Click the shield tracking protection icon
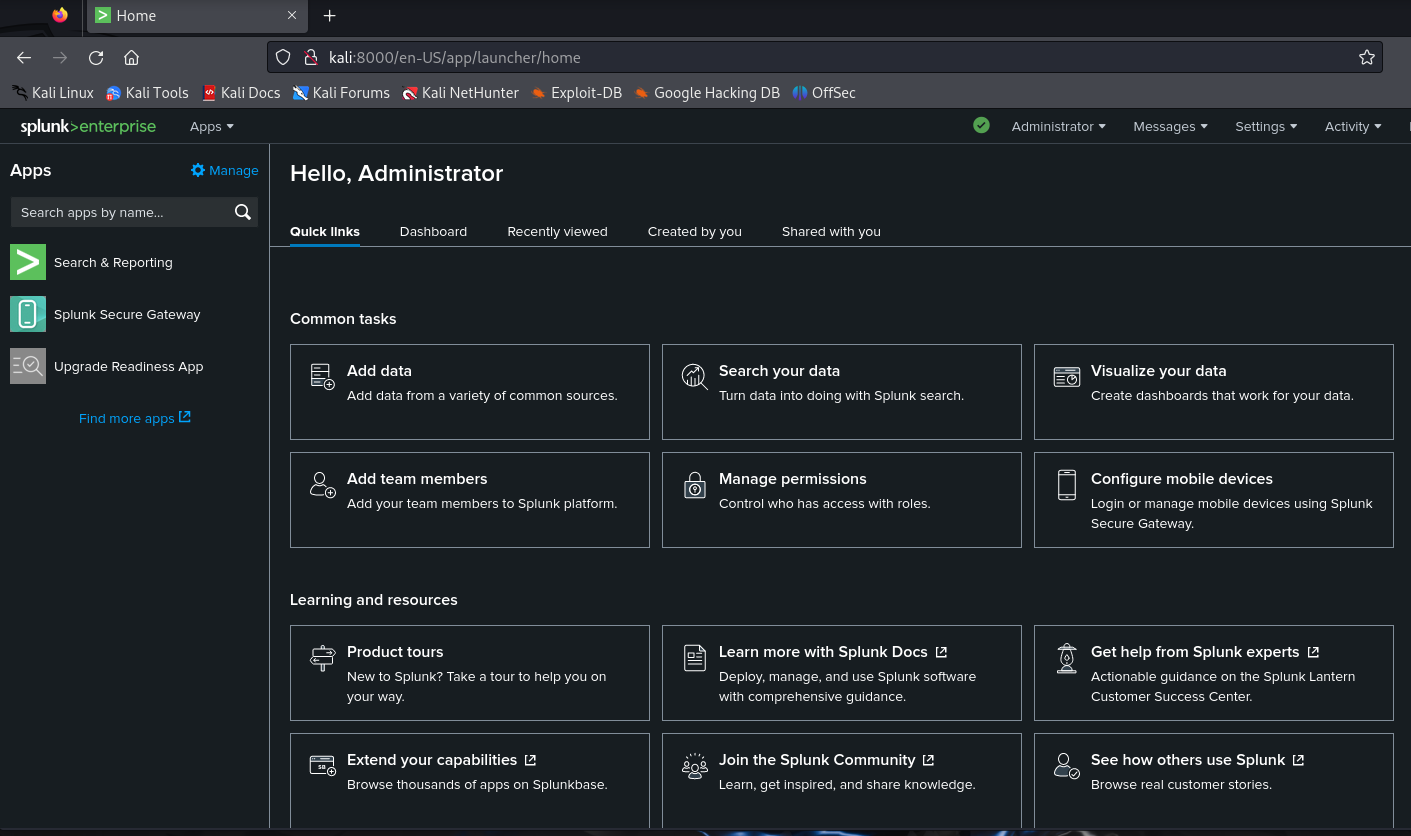The width and height of the screenshot is (1411, 836). pyautogui.click(x=283, y=57)
